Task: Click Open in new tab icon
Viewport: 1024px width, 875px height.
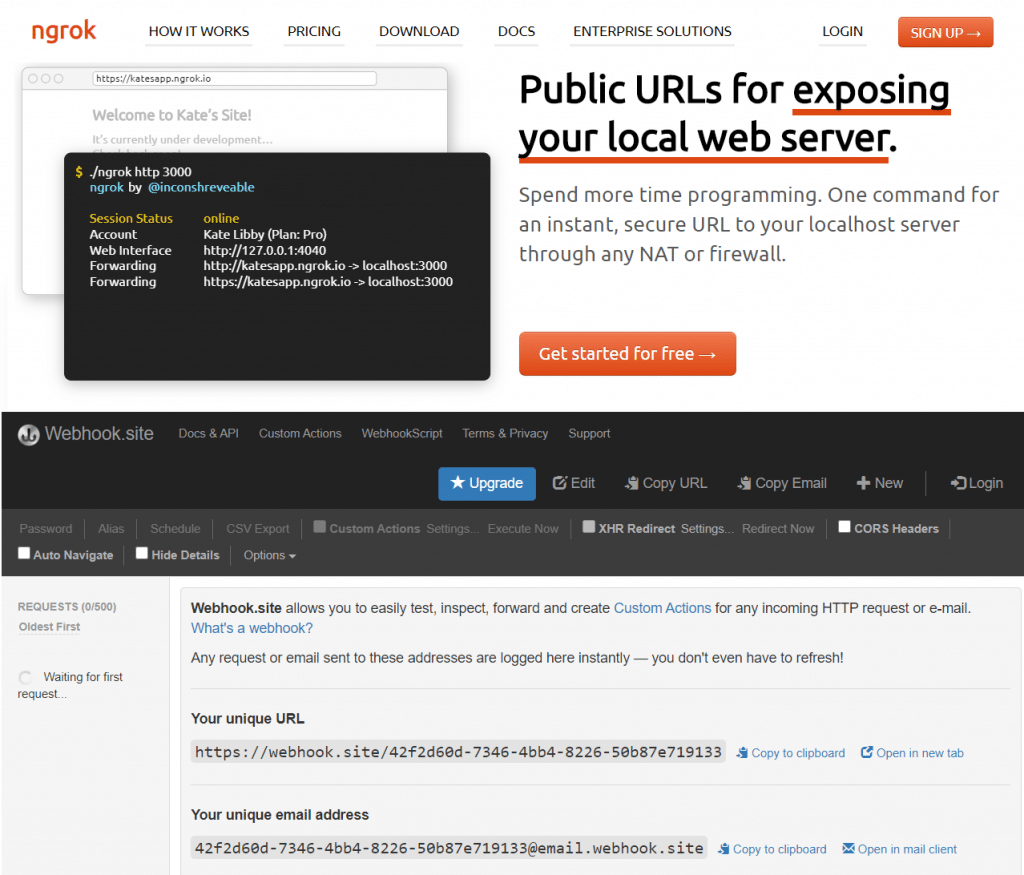Action: click(x=867, y=752)
